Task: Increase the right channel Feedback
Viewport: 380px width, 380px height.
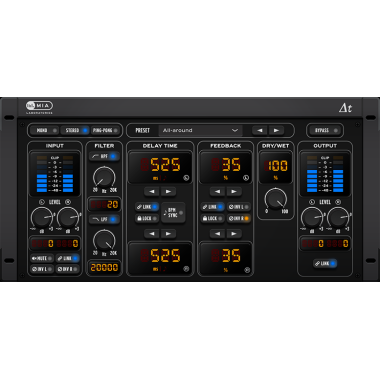Action: coord(234,234)
